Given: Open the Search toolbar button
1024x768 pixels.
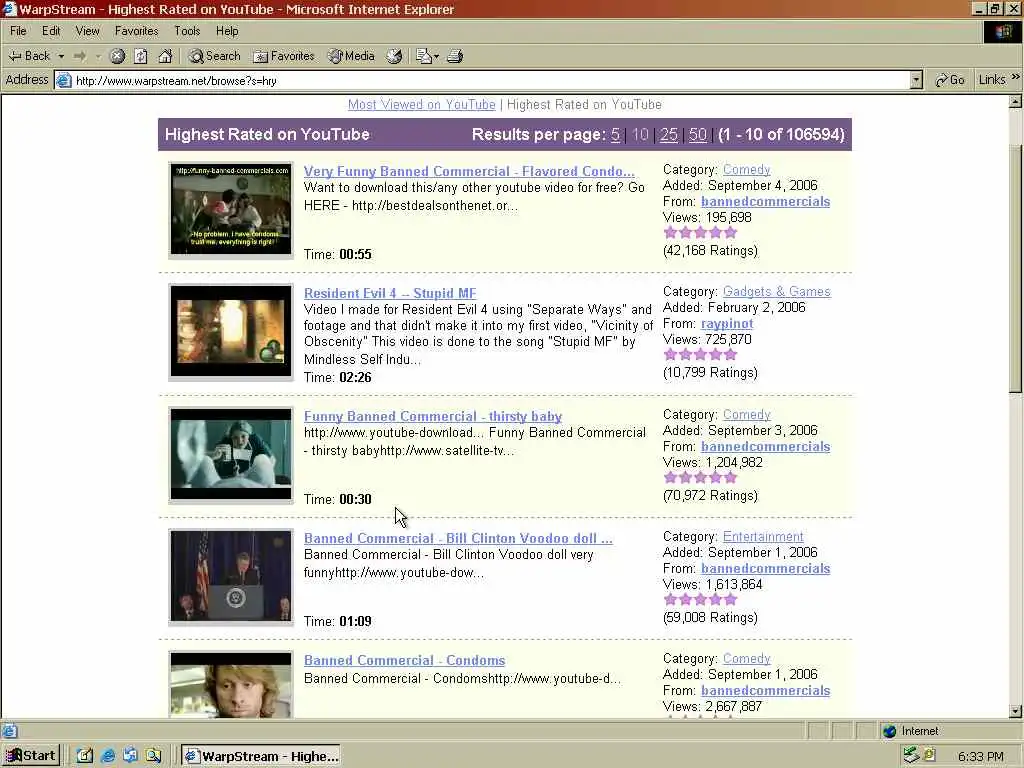Looking at the screenshot, I should tap(215, 56).
